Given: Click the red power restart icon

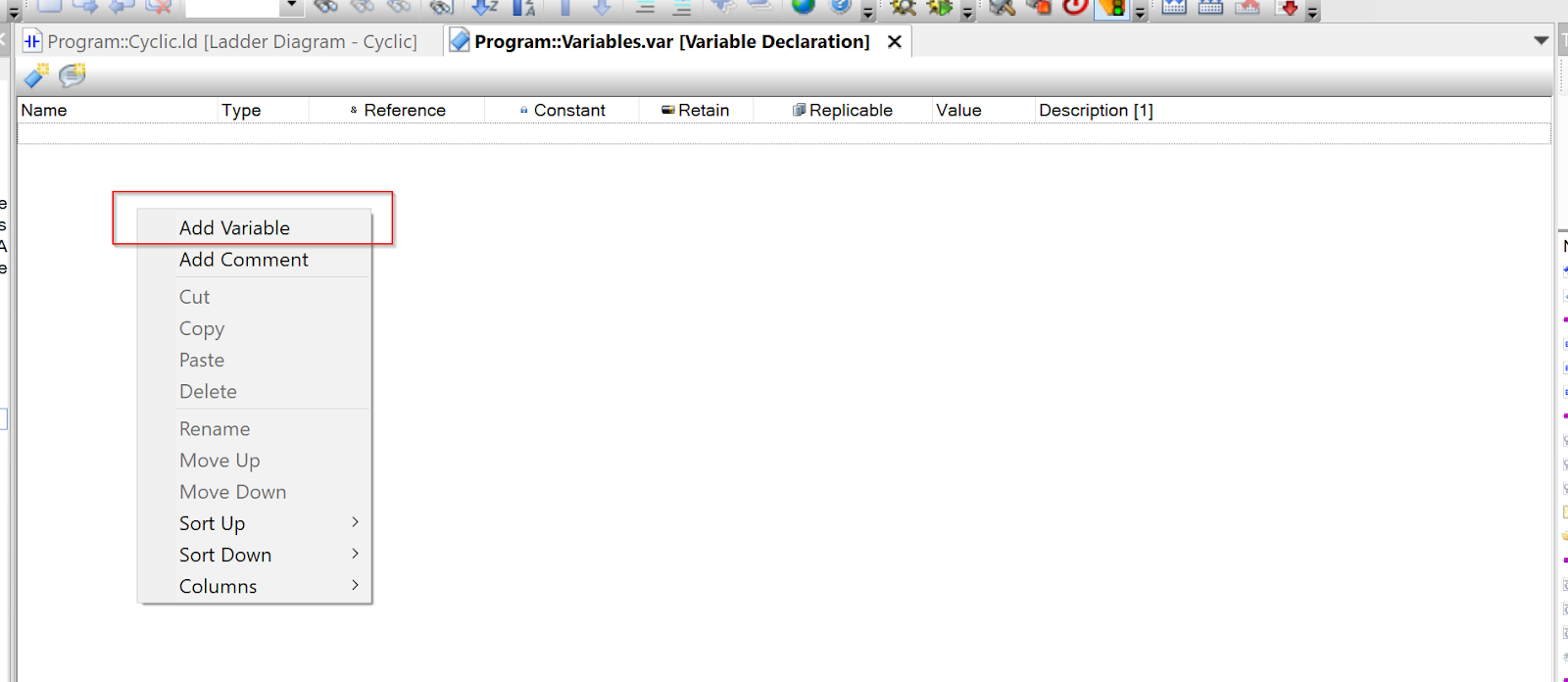Looking at the screenshot, I should pyautogui.click(x=1075, y=7).
